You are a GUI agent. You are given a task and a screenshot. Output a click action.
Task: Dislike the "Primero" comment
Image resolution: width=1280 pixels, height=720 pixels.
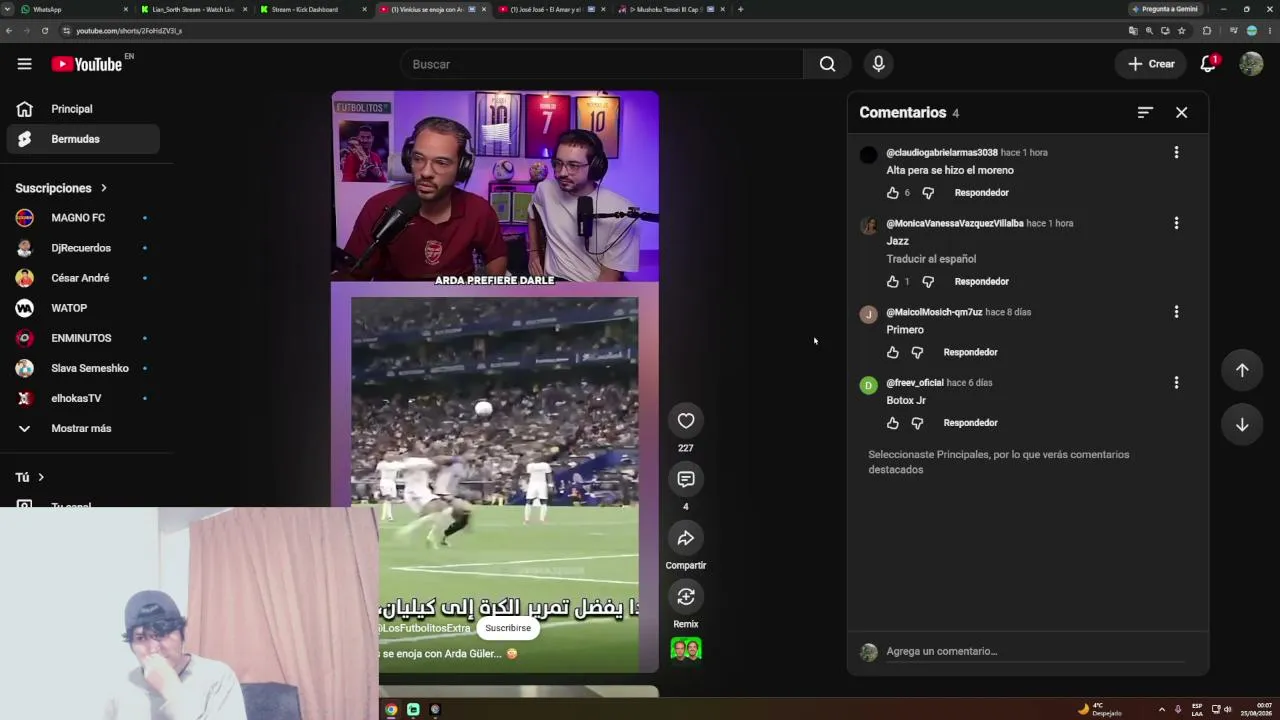(917, 352)
